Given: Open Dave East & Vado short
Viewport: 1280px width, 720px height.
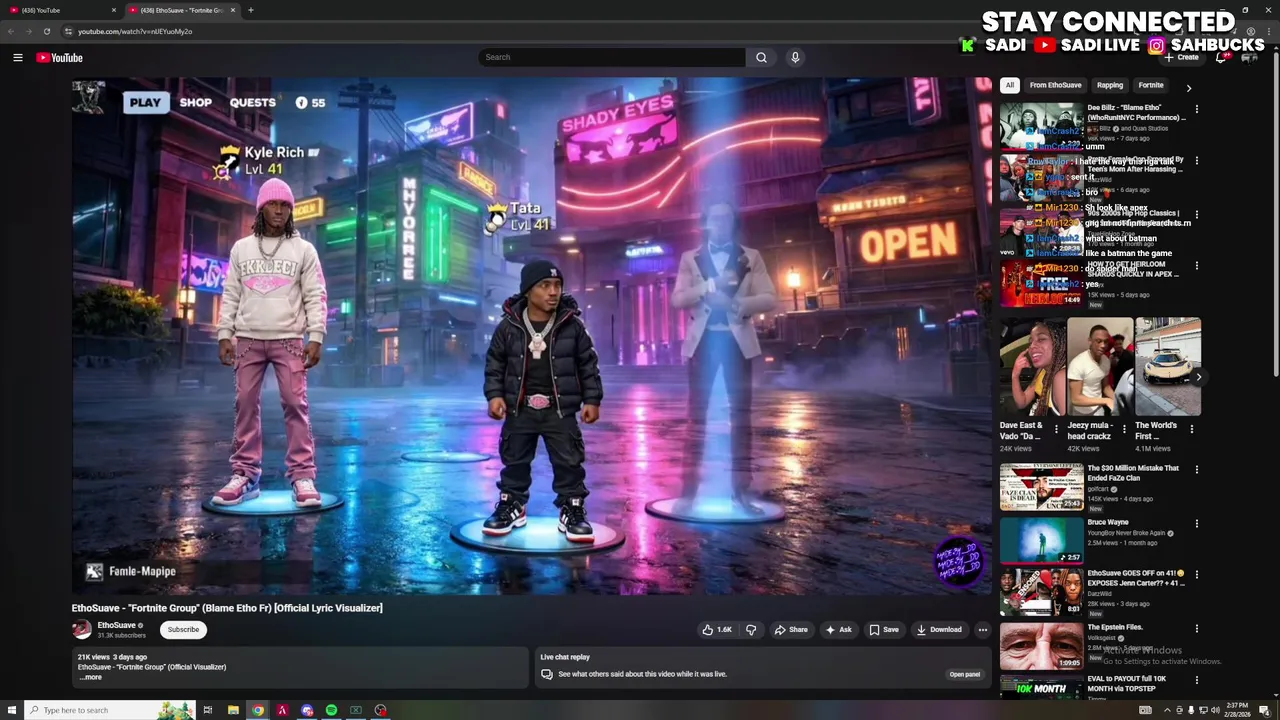Looking at the screenshot, I should pos(1032,366).
